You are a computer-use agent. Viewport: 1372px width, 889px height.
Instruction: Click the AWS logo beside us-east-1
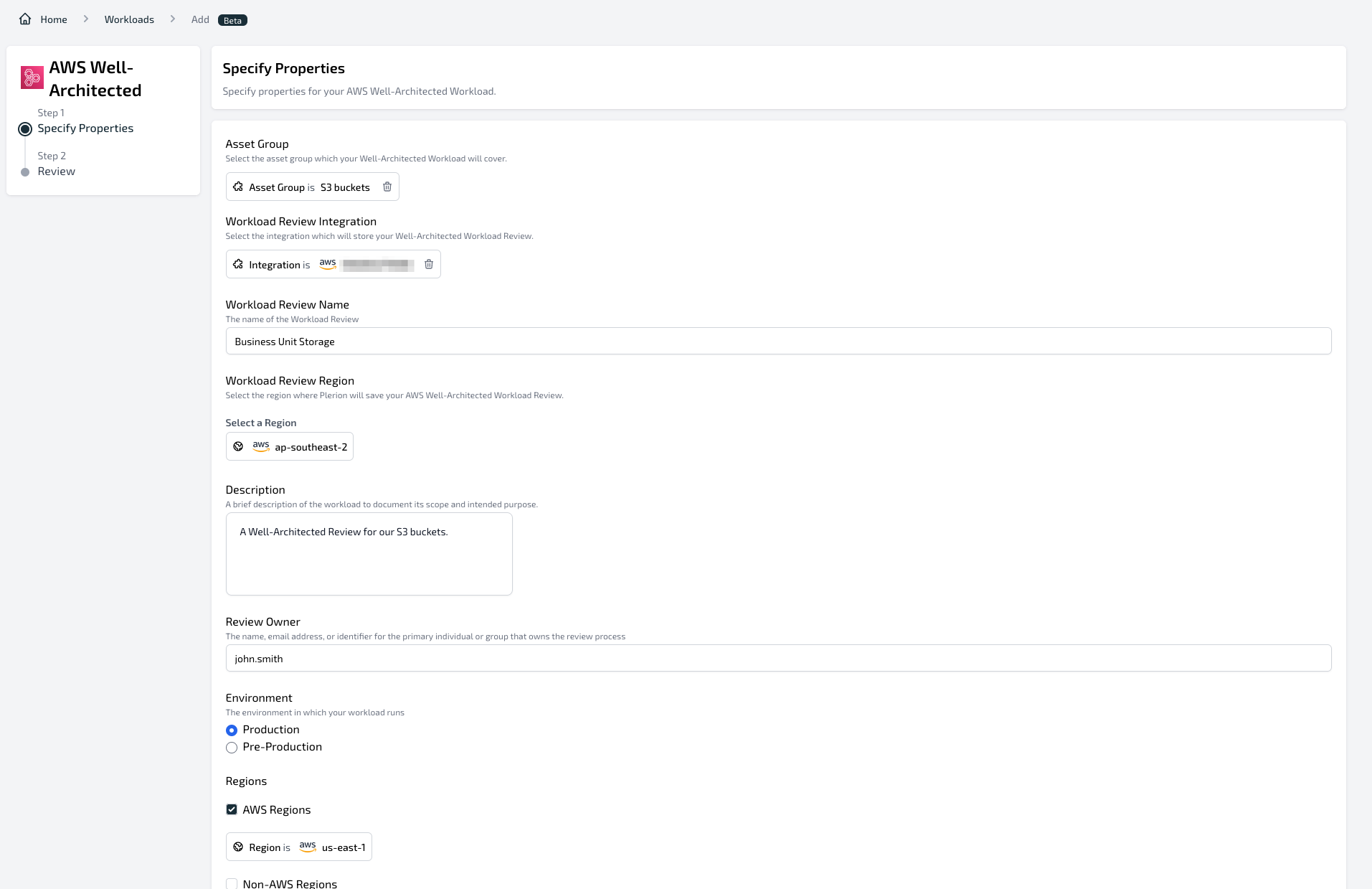tap(308, 847)
